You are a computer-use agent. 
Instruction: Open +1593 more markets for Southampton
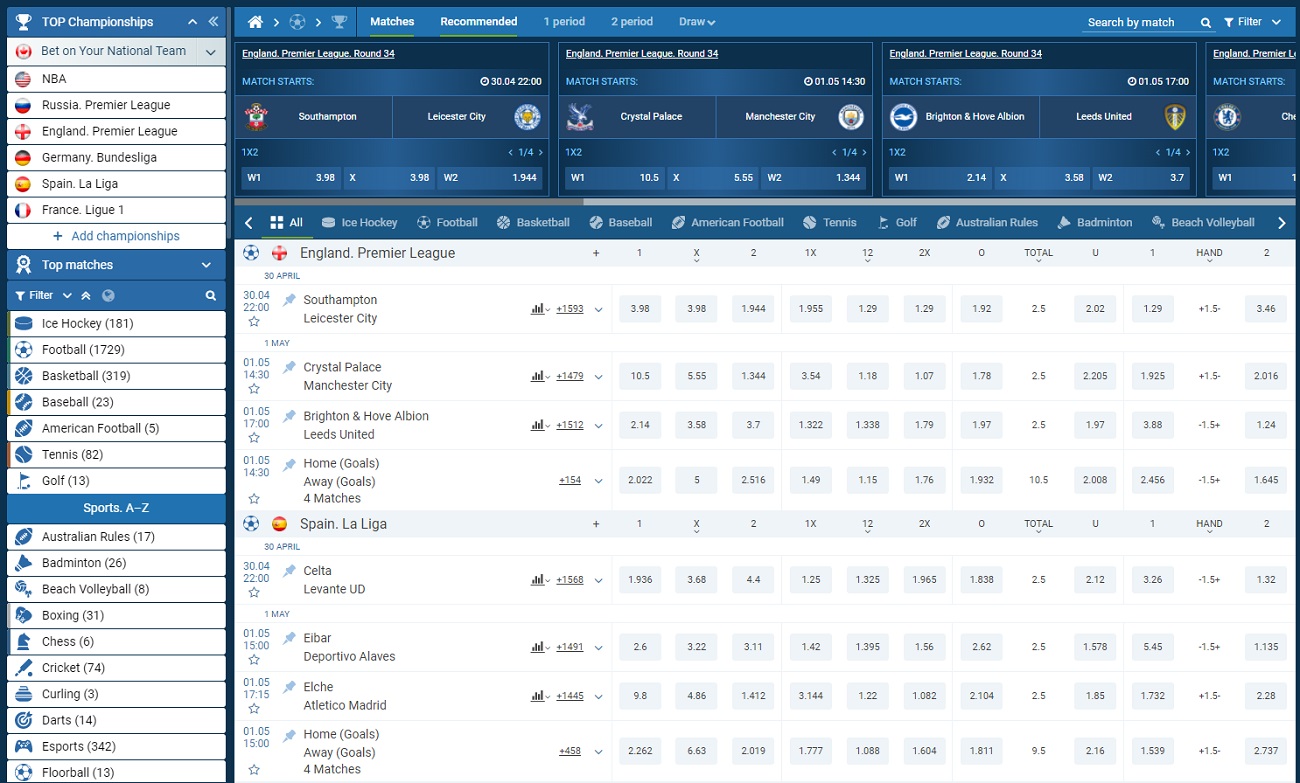[x=570, y=309]
